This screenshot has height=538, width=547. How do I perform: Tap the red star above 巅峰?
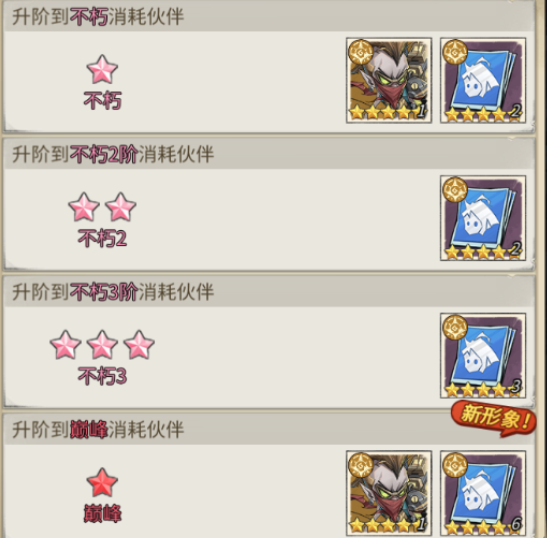(x=102, y=482)
